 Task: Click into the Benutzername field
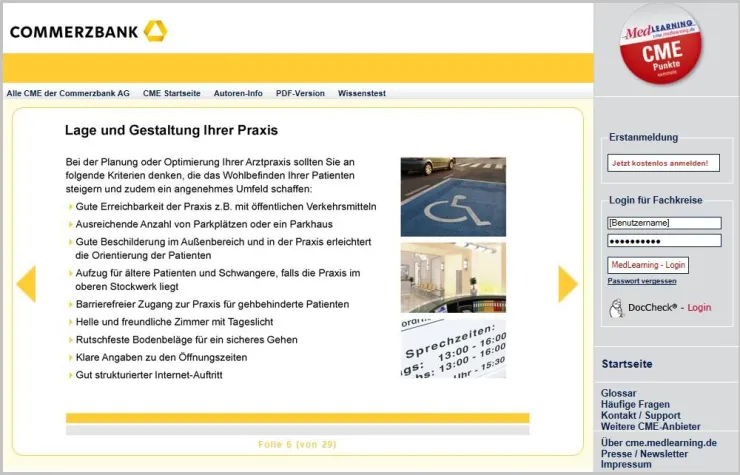pos(663,223)
